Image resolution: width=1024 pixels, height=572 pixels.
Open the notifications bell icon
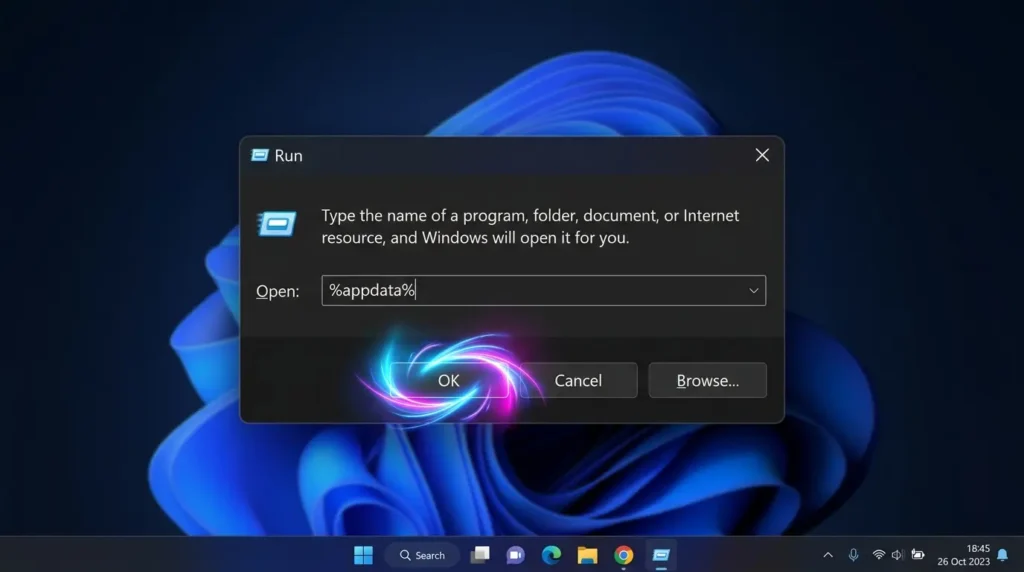pyautogui.click(x=1002, y=555)
